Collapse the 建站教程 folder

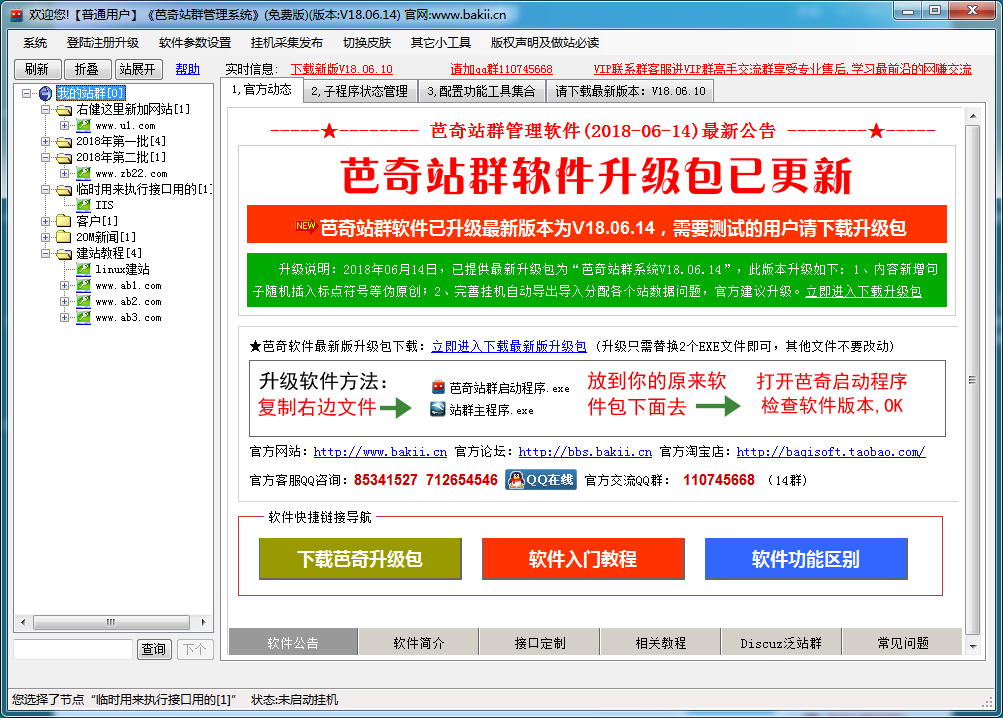[x=45, y=253]
